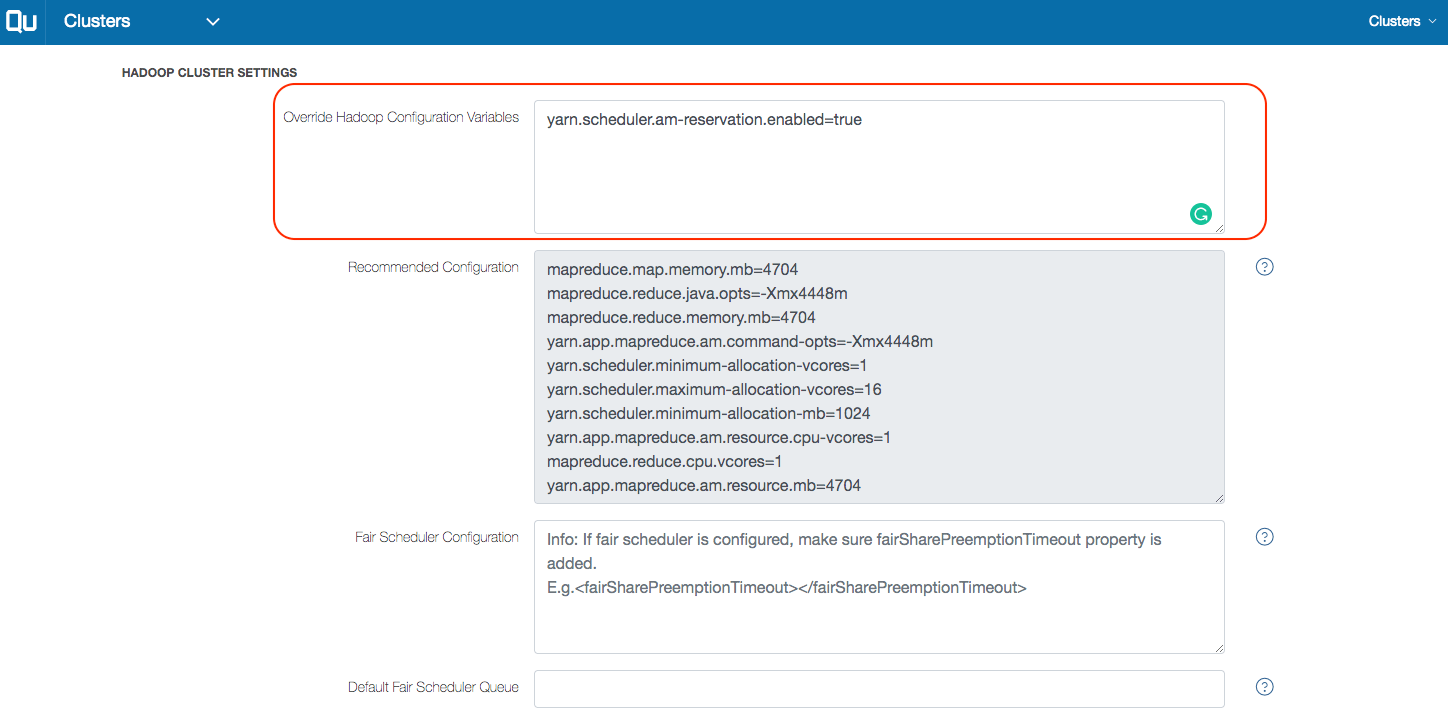Click 'yarn.scheduler.maximum-allocation-vcores=16' line

click(x=714, y=389)
